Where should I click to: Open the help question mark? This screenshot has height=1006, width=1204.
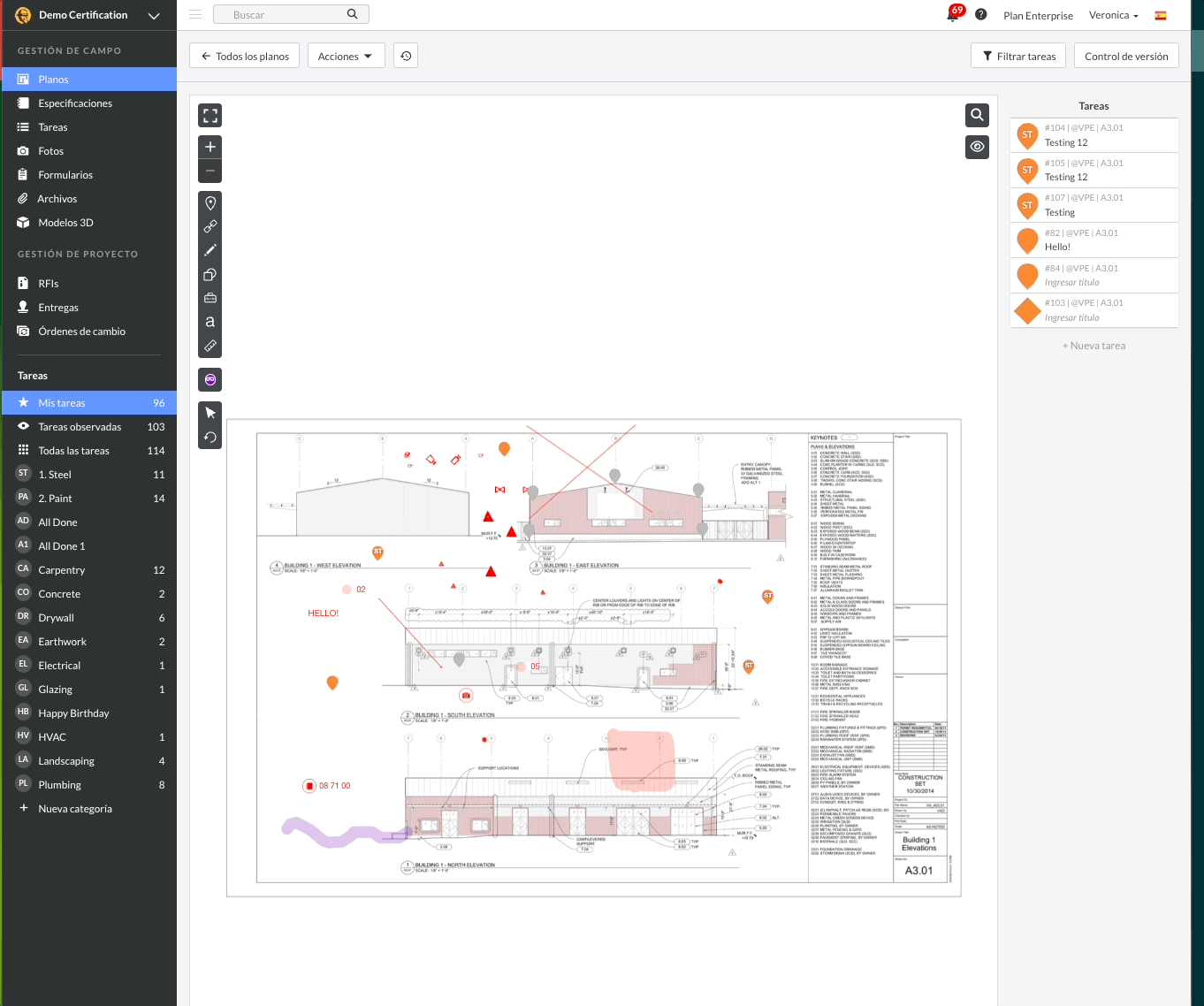pos(981,14)
